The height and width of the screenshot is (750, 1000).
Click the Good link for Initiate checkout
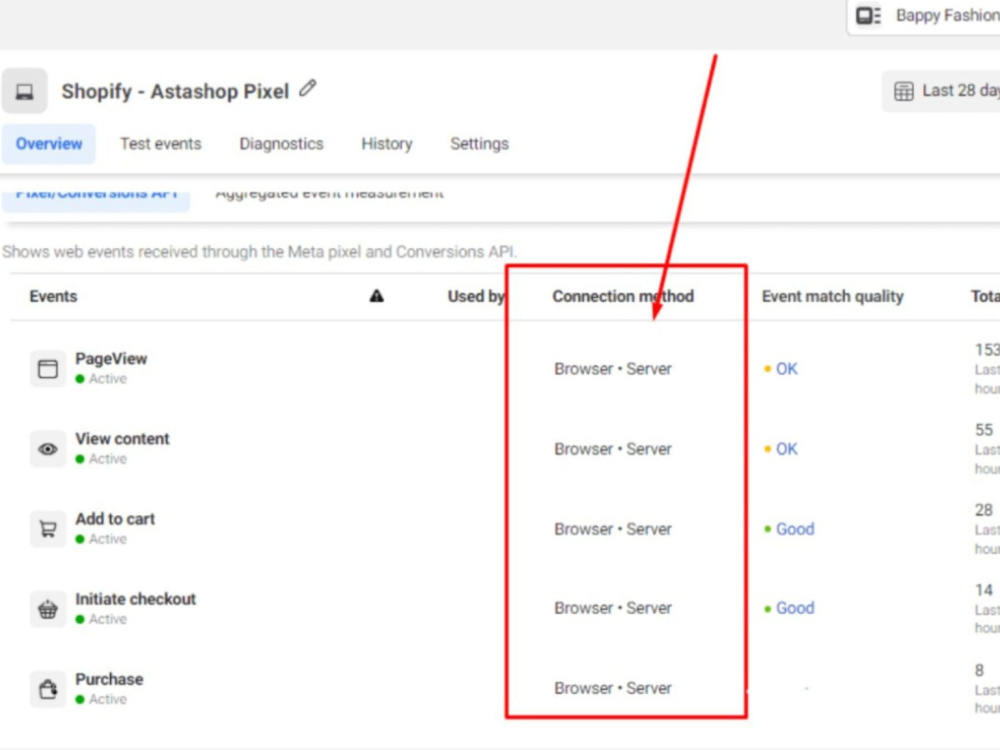coord(795,608)
